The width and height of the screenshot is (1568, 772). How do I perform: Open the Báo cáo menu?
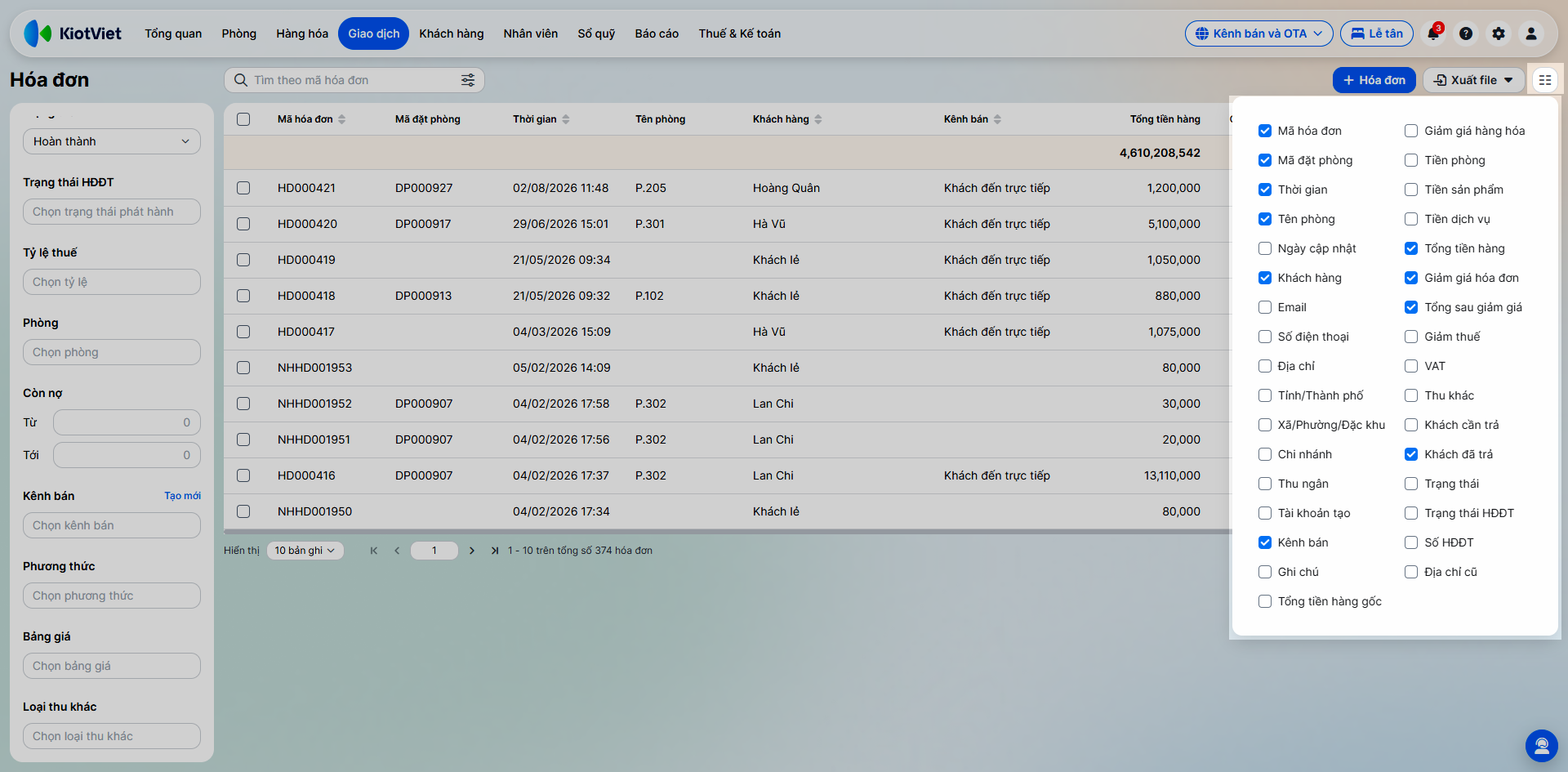[657, 33]
